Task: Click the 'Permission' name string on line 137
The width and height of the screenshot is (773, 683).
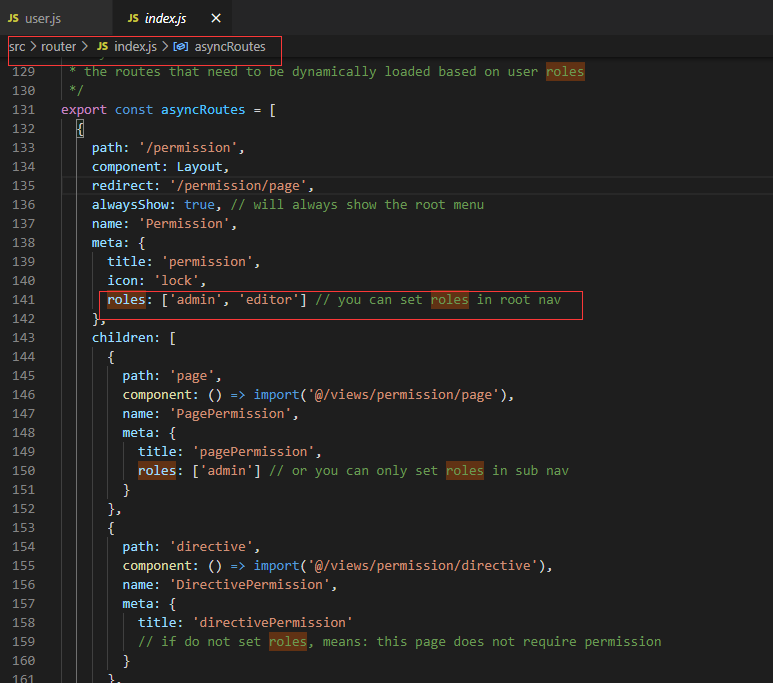Action: [x=184, y=224]
